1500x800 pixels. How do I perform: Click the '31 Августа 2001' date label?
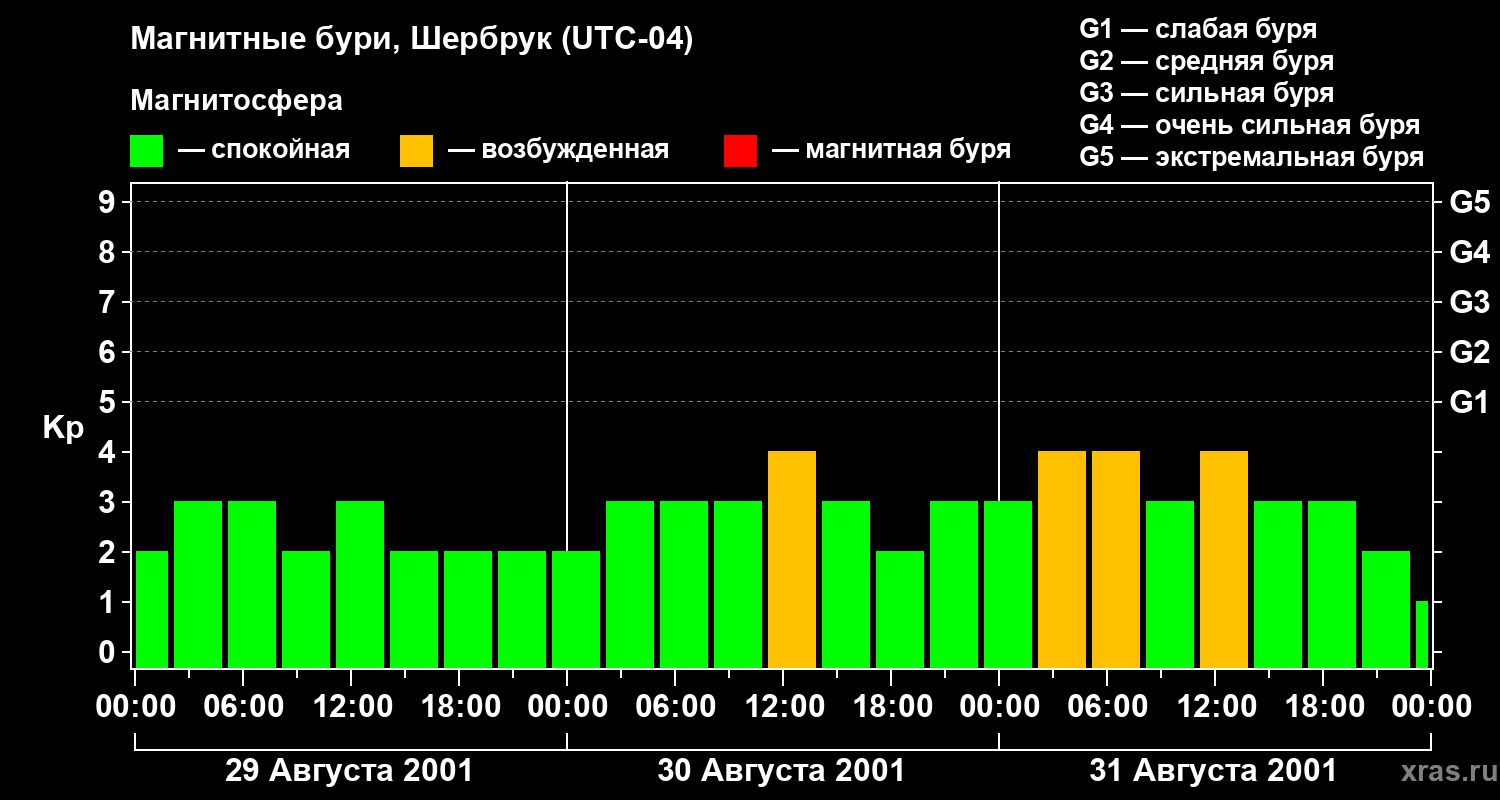click(x=1213, y=771)
